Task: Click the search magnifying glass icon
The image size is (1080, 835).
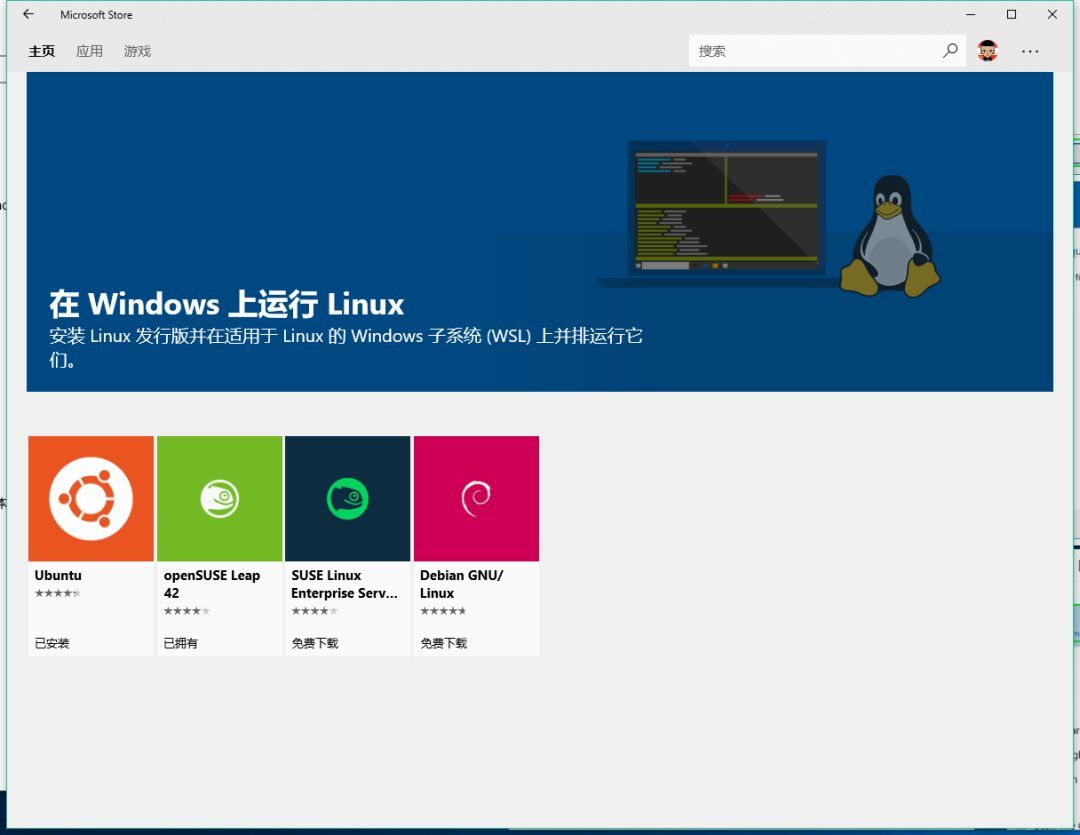Action: tap(950, 50)
